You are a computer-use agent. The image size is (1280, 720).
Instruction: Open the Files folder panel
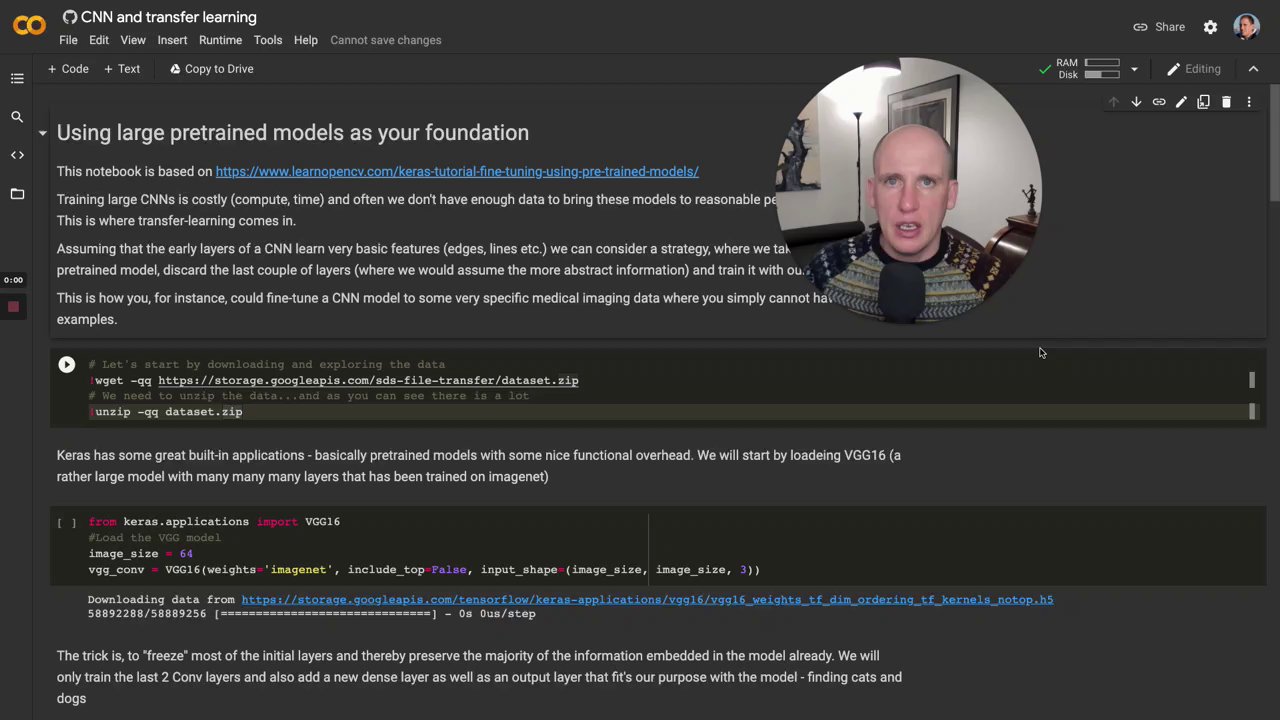(x=17, y=194)
